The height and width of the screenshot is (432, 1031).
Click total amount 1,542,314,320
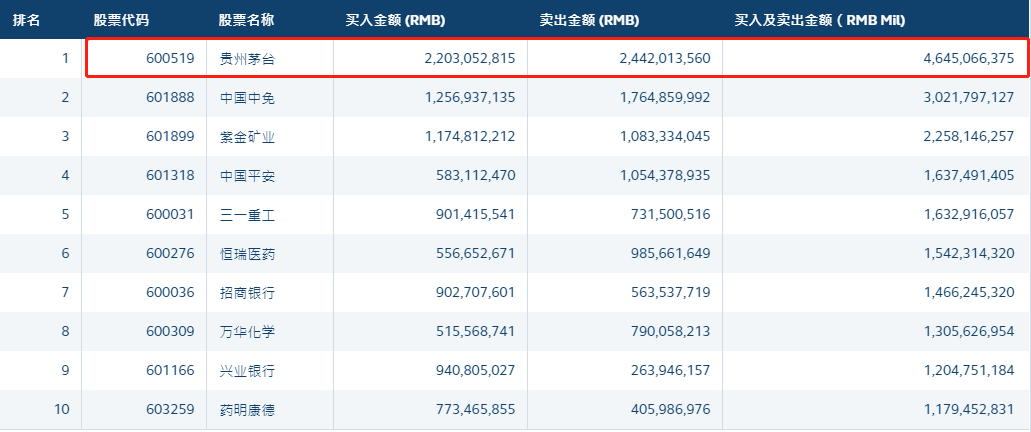(969, 253)
